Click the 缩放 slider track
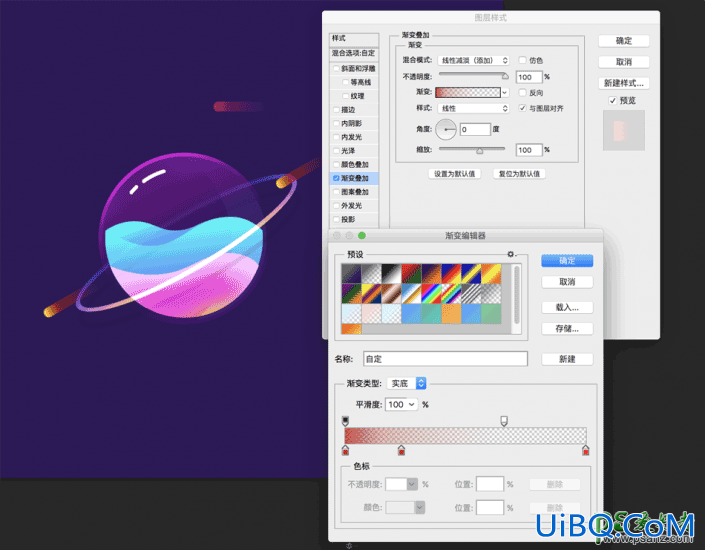 (472, 149)
